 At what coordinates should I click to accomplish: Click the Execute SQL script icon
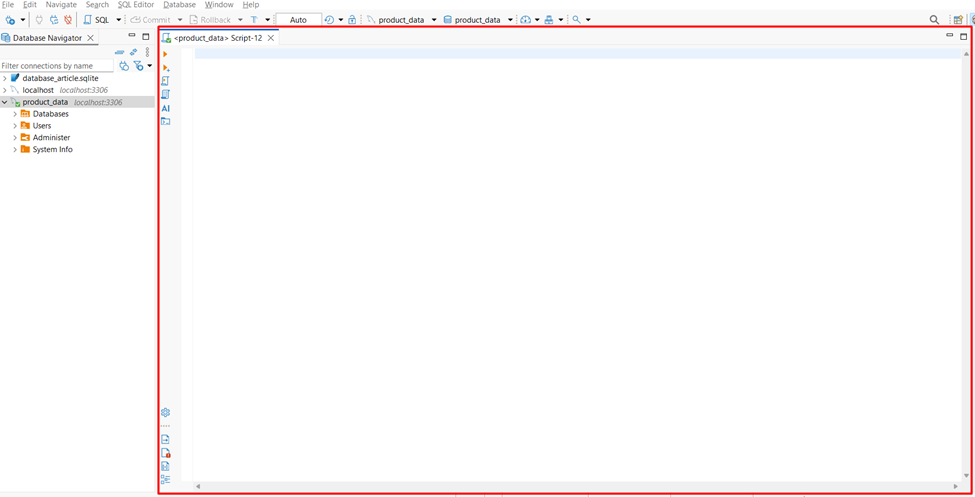[165, 81]
